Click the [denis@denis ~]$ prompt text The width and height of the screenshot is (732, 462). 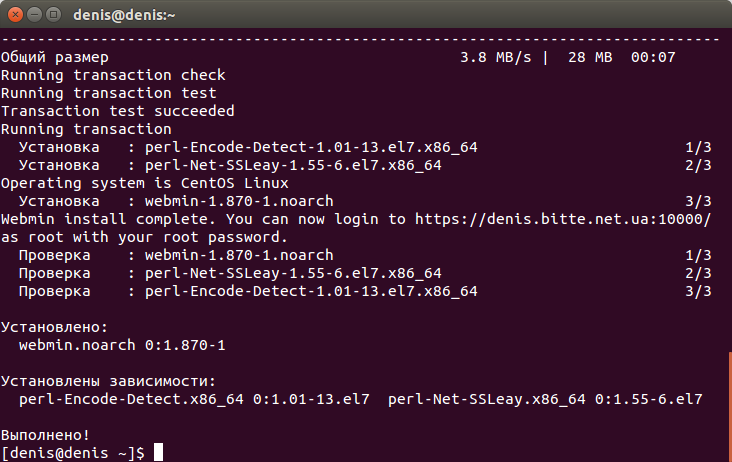click(x=73, y=453)
